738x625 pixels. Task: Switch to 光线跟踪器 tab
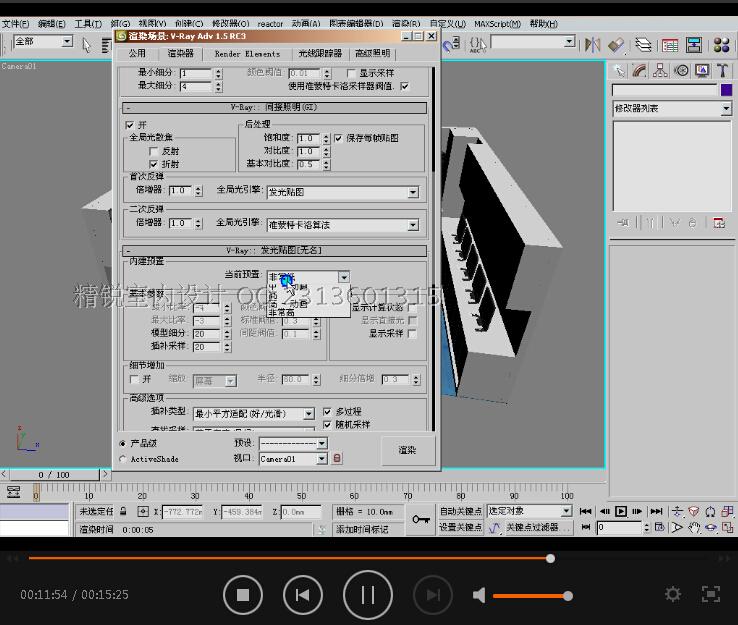tap(320, 54)
